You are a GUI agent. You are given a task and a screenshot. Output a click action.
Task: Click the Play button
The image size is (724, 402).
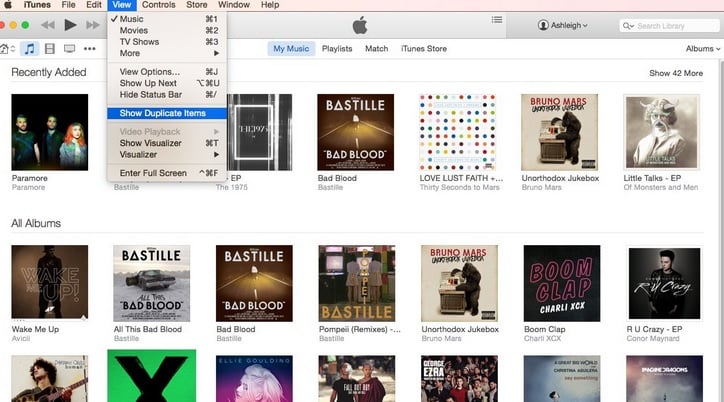coord(70,25)
